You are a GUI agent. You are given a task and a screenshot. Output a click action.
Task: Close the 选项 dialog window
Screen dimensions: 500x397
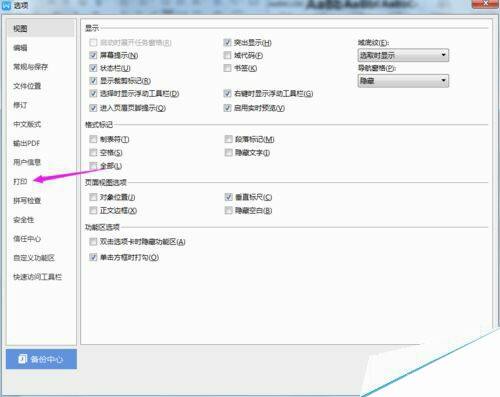pyautogui.click(x=486, y=3)
